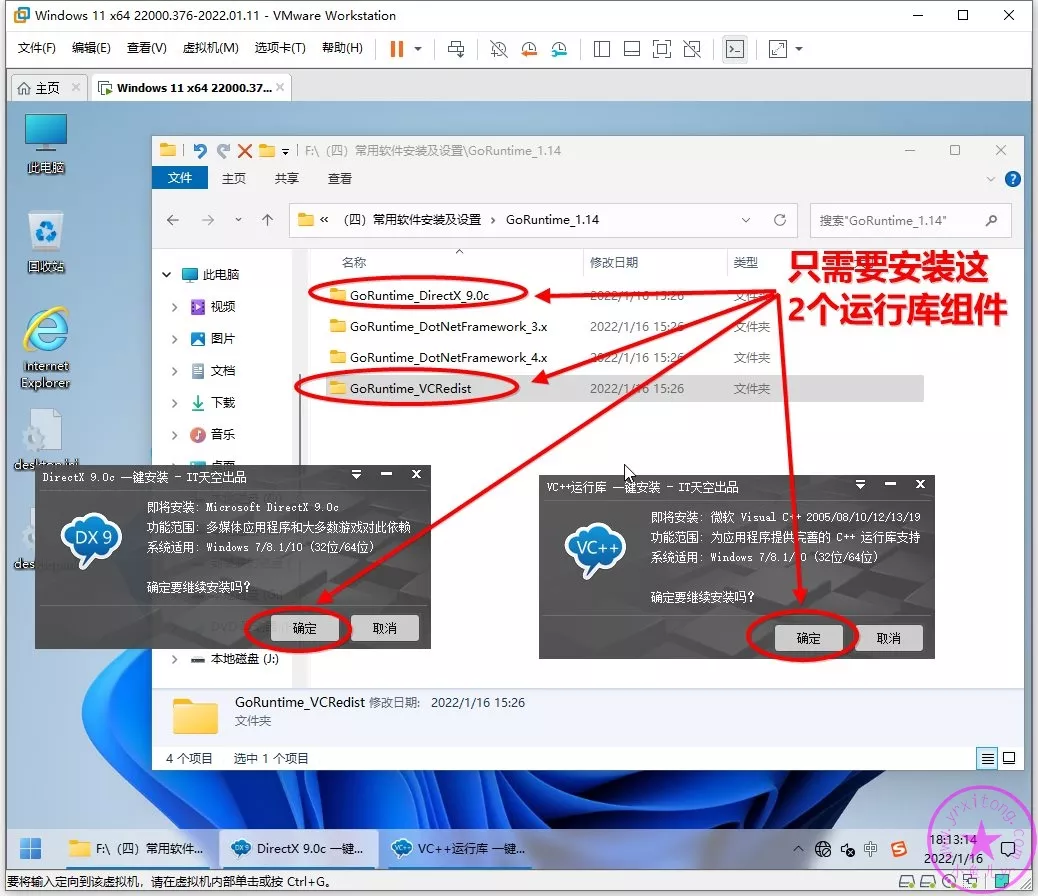
Task: Click the GoRuntime_1.14 search box
Action: click(x=900, y=220)
